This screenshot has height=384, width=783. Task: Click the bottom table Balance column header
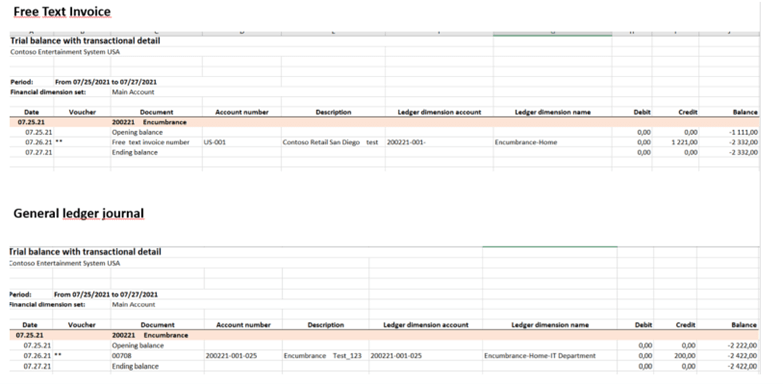click(x=744, y=325)
